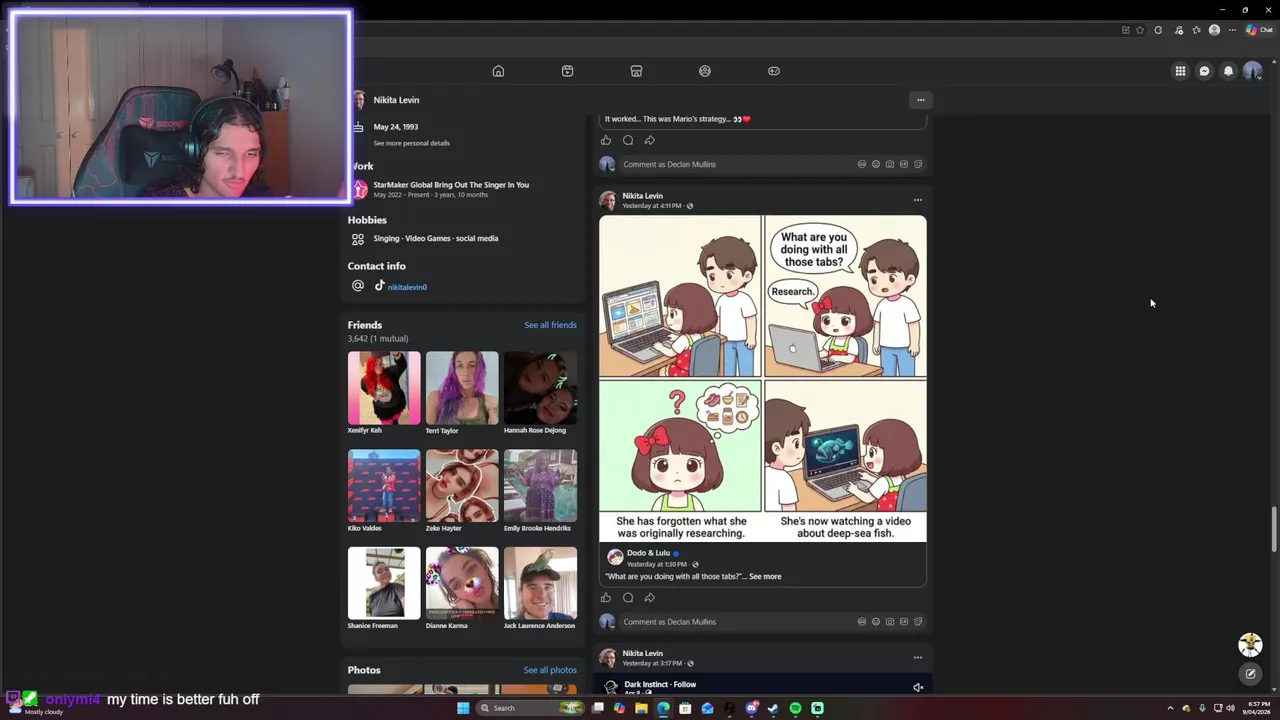Unmute the Dark Instinct video
This screenshot has height=720, width=1280.
[x=918, y=687]
